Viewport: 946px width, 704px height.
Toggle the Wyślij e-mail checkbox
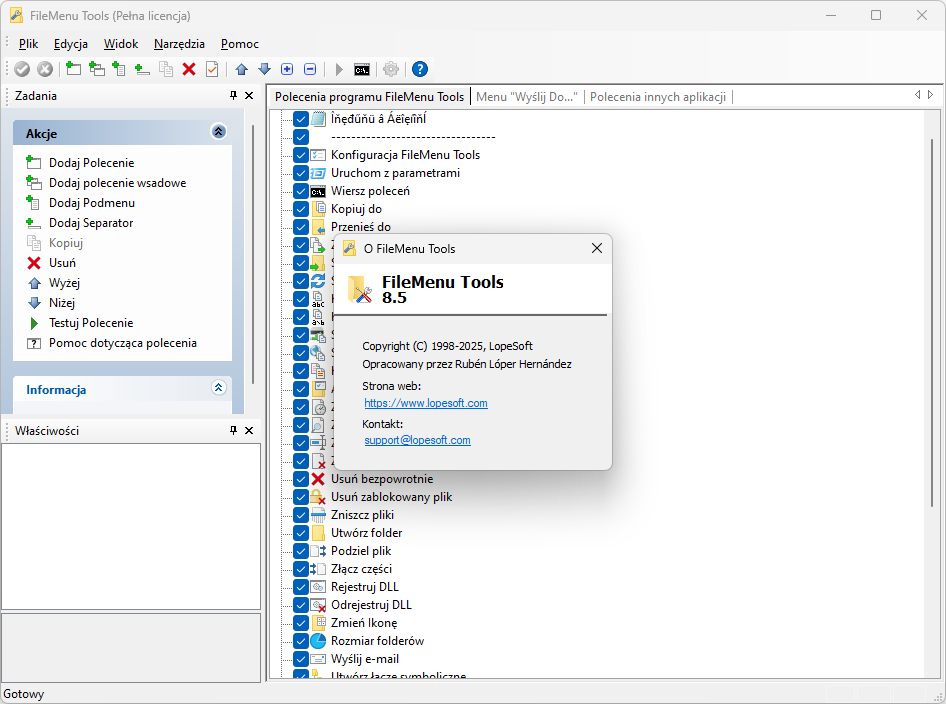(x=301, y=659)
